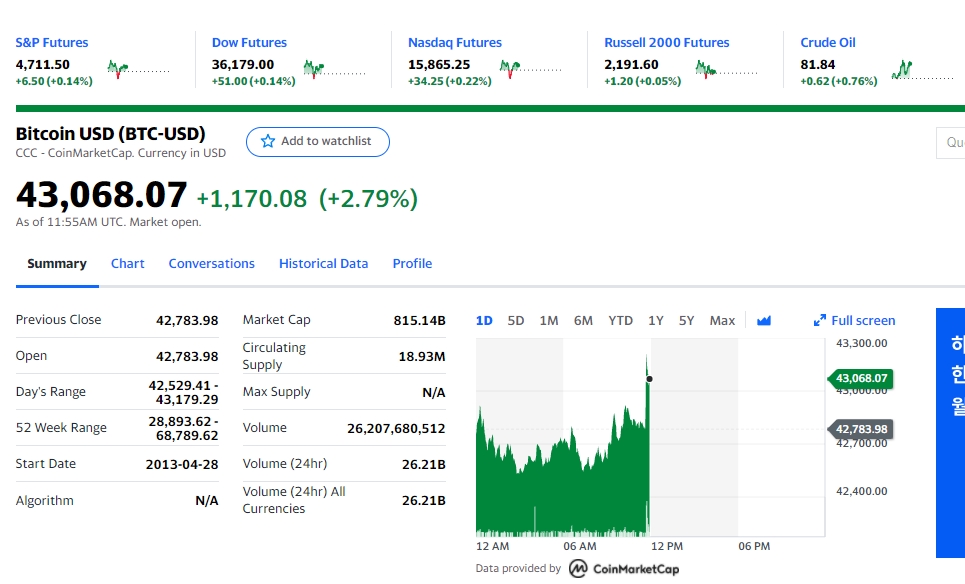
Task: Open the Historical Data tab
Action: (323, 264)
